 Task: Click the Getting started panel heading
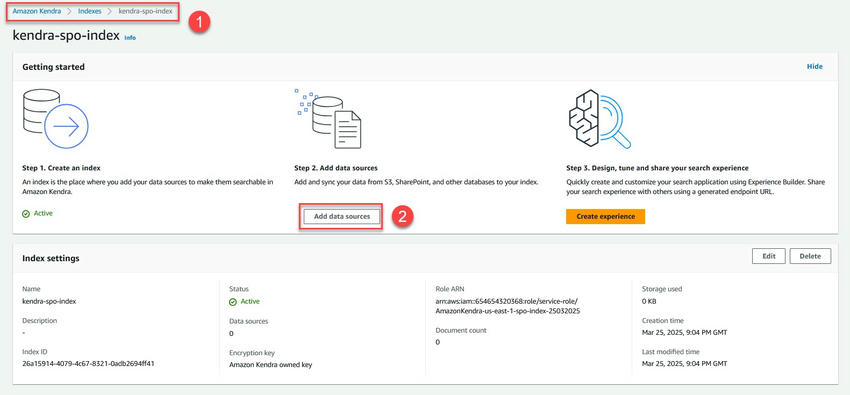53,67
